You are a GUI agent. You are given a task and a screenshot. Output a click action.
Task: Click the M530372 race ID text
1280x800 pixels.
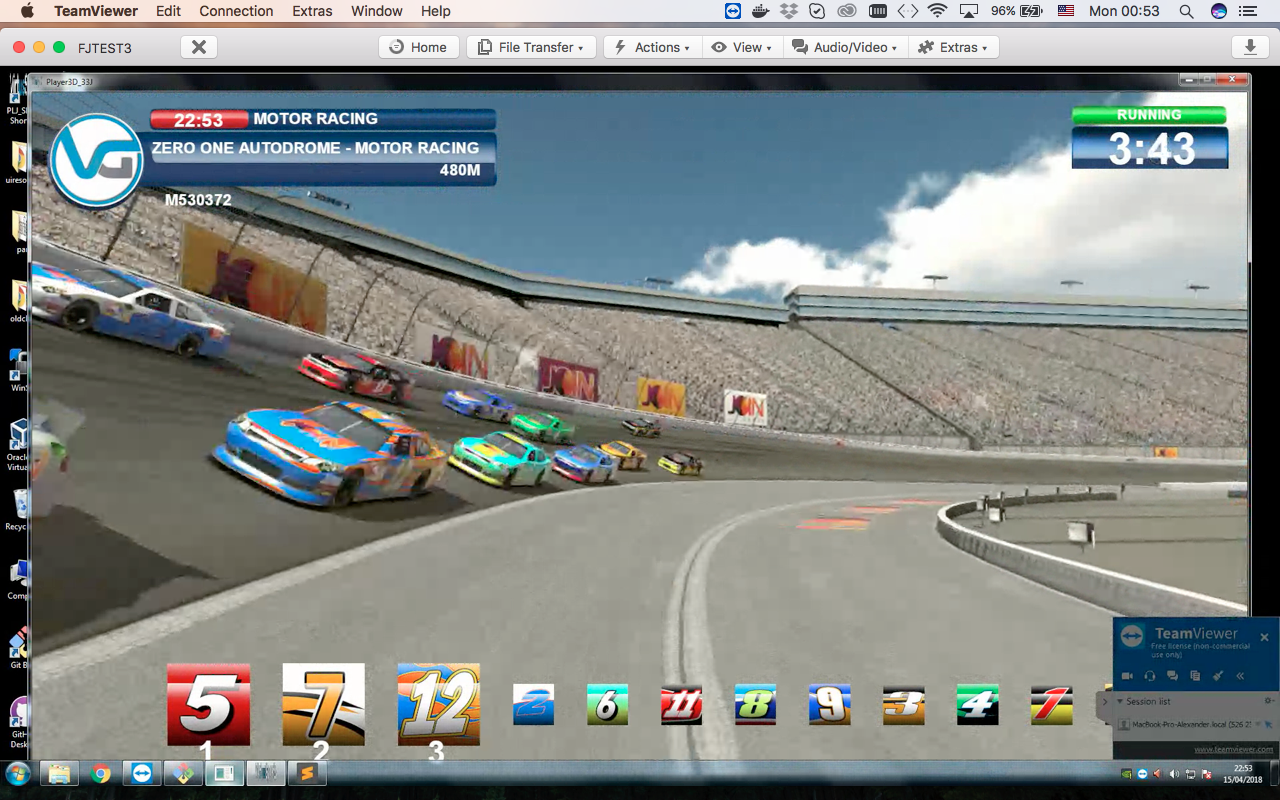pyautogui.click(x=198, y=200)
